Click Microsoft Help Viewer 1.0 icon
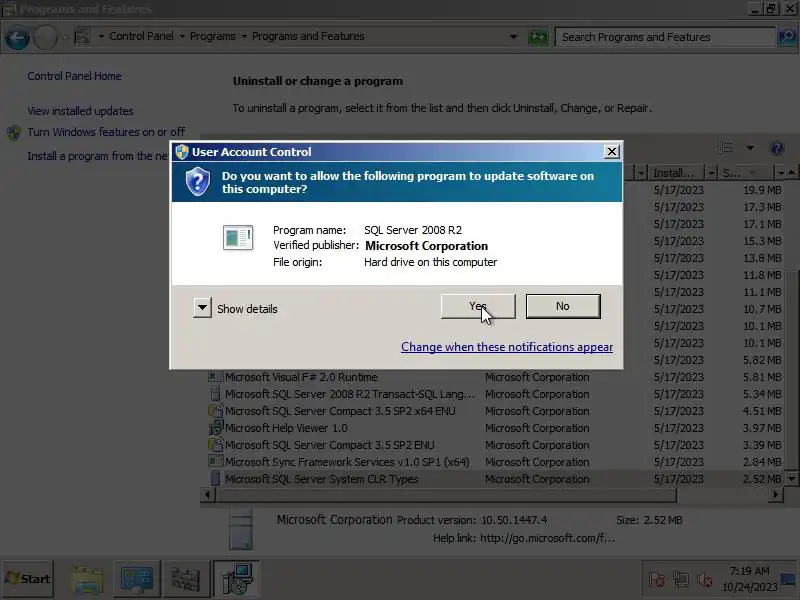The height and width of the screenshot is (600, 800). [x=216, y=428]
